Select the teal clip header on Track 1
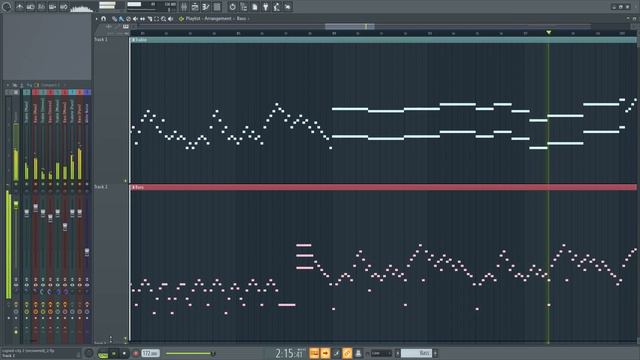The width and height of the screenshot is (640, 360). coord(383,40)
